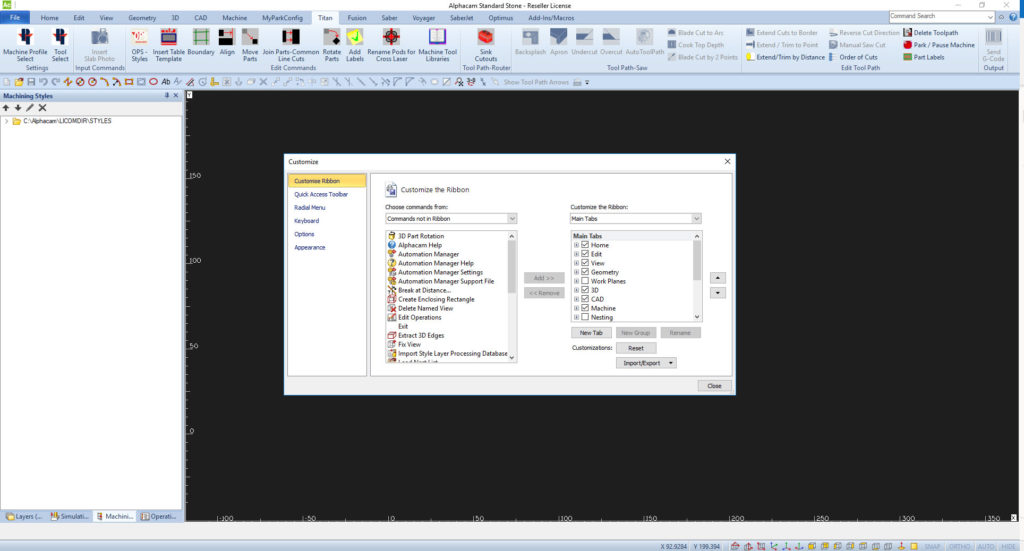
Task: Expand the Machine node in Main Tabs tree
Action: click(576, 308)
